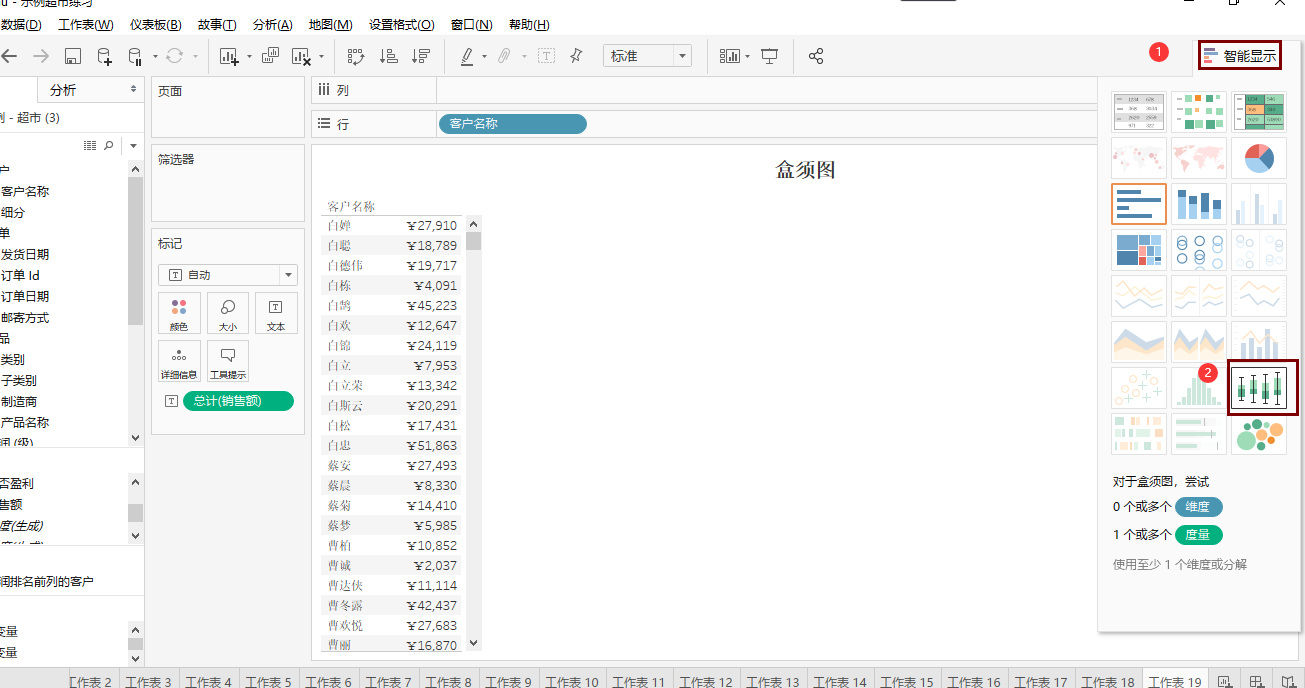Click the vertical scrollbar of the customer table

[x=474, y=434]
